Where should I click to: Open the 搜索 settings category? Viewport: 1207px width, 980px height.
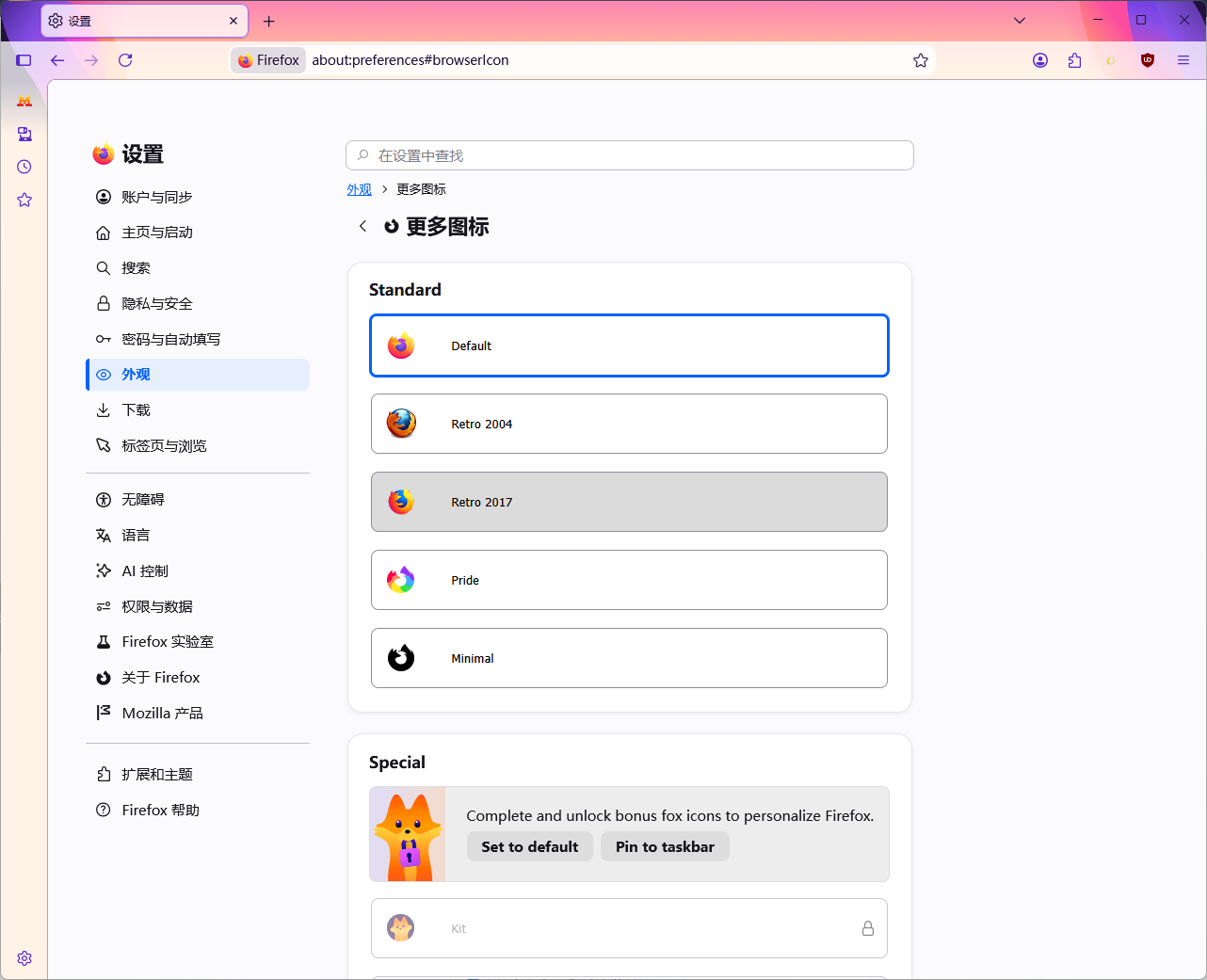tap(198, 268)
